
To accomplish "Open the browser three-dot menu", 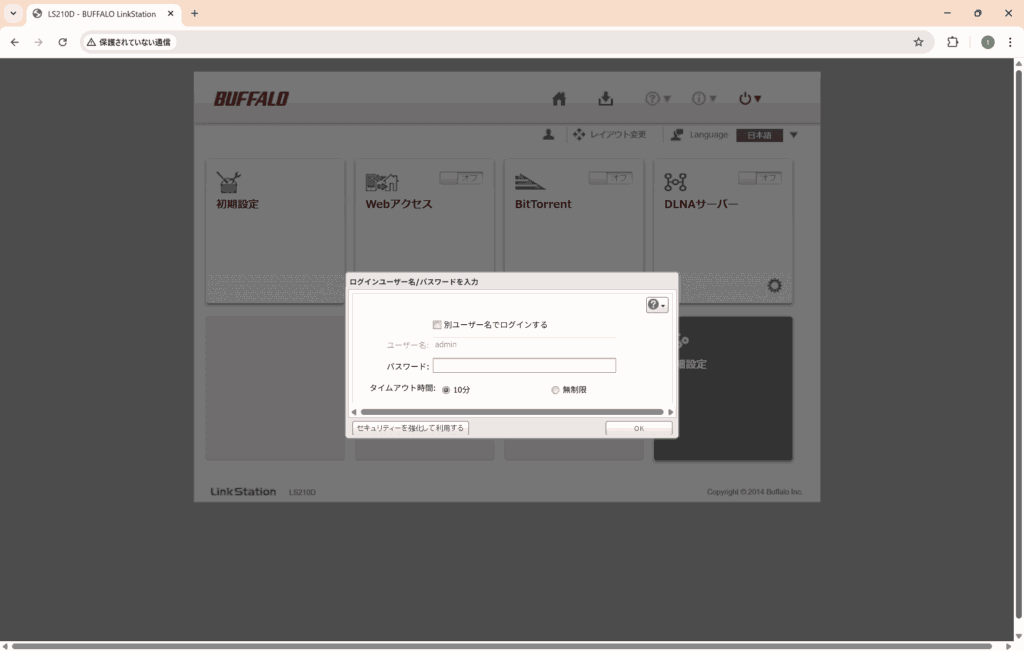I will click(1010, 42).
